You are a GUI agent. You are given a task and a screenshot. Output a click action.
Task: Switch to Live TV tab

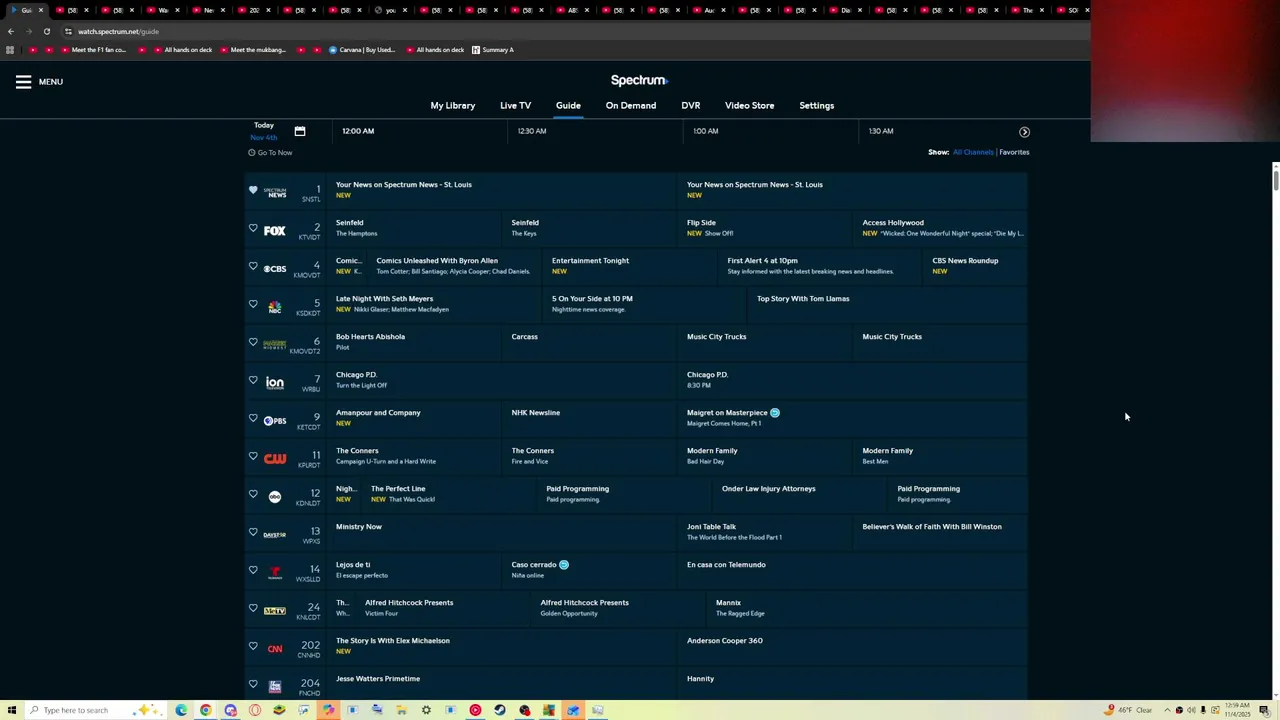pos(516,105)
